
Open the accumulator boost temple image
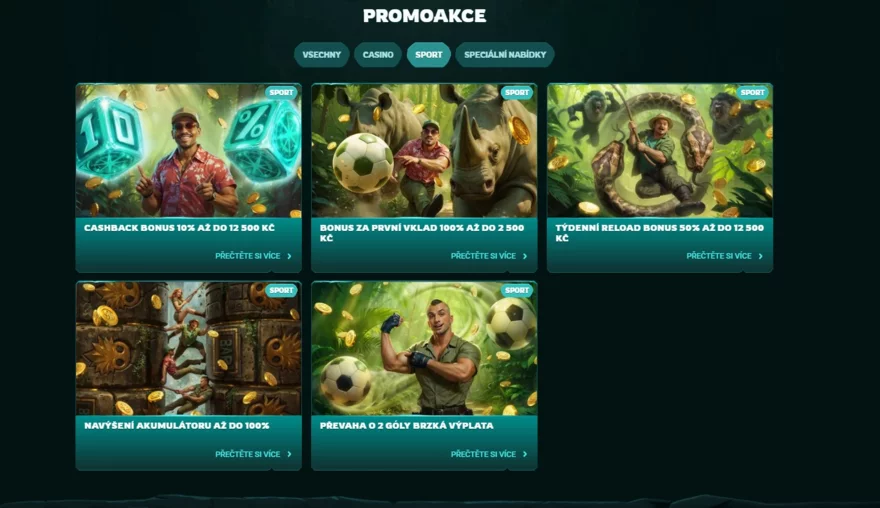click(189, 348)
